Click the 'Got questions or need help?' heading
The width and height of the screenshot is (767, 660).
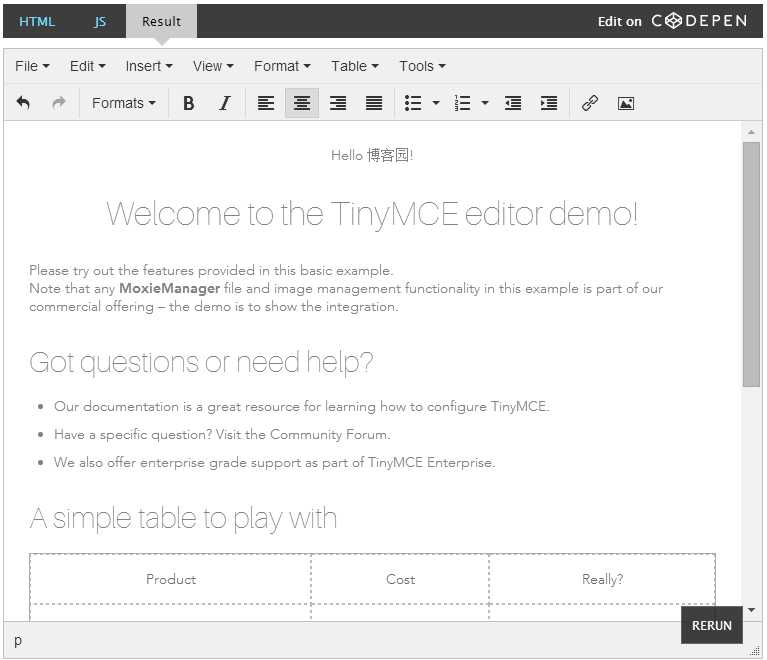tap(201, 363)
